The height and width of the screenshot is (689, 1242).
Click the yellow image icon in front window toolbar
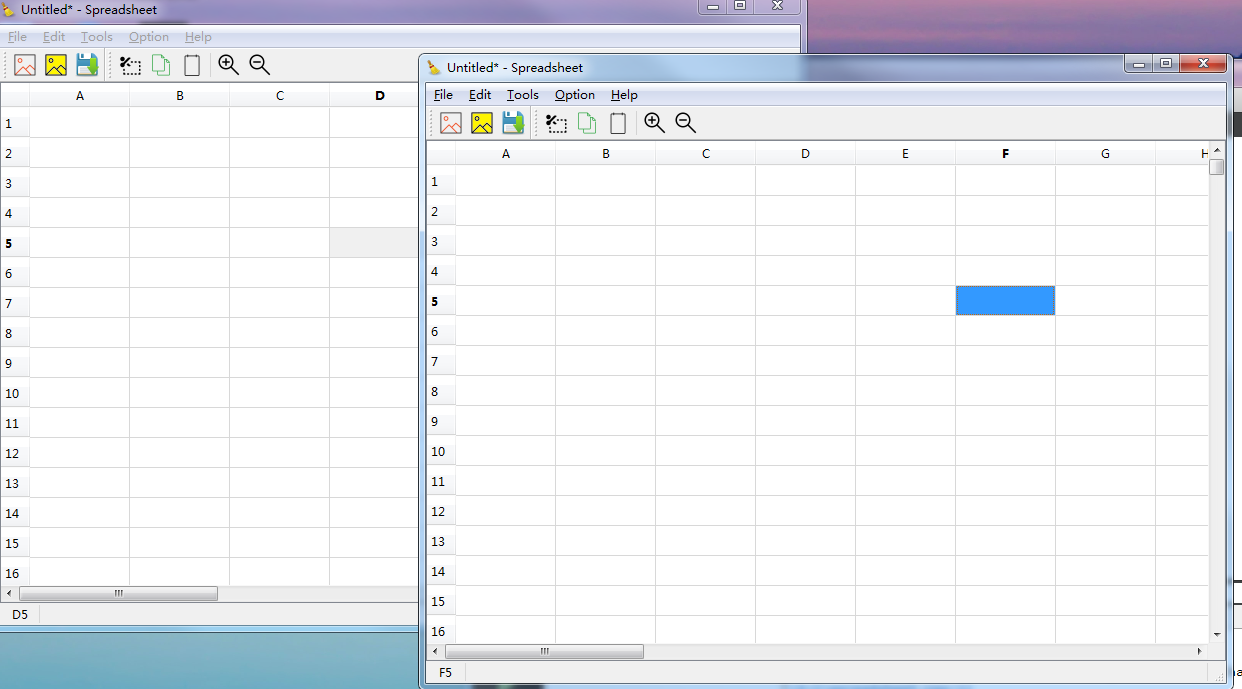click(482, 123)
